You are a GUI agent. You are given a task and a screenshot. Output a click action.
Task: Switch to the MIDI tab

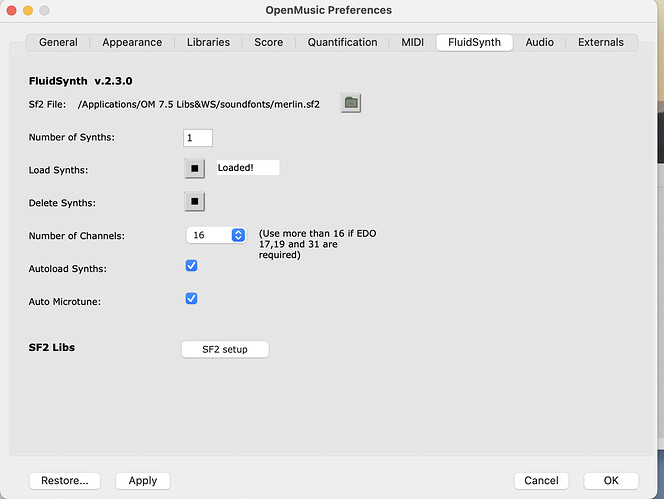pos(412,42)
